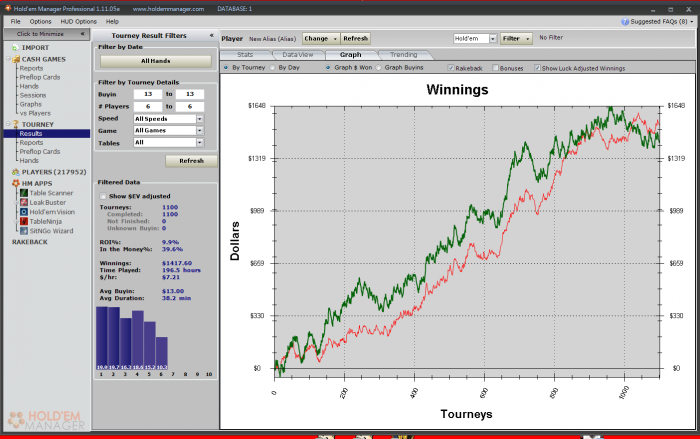Select the Graph tab

[350, 54]
